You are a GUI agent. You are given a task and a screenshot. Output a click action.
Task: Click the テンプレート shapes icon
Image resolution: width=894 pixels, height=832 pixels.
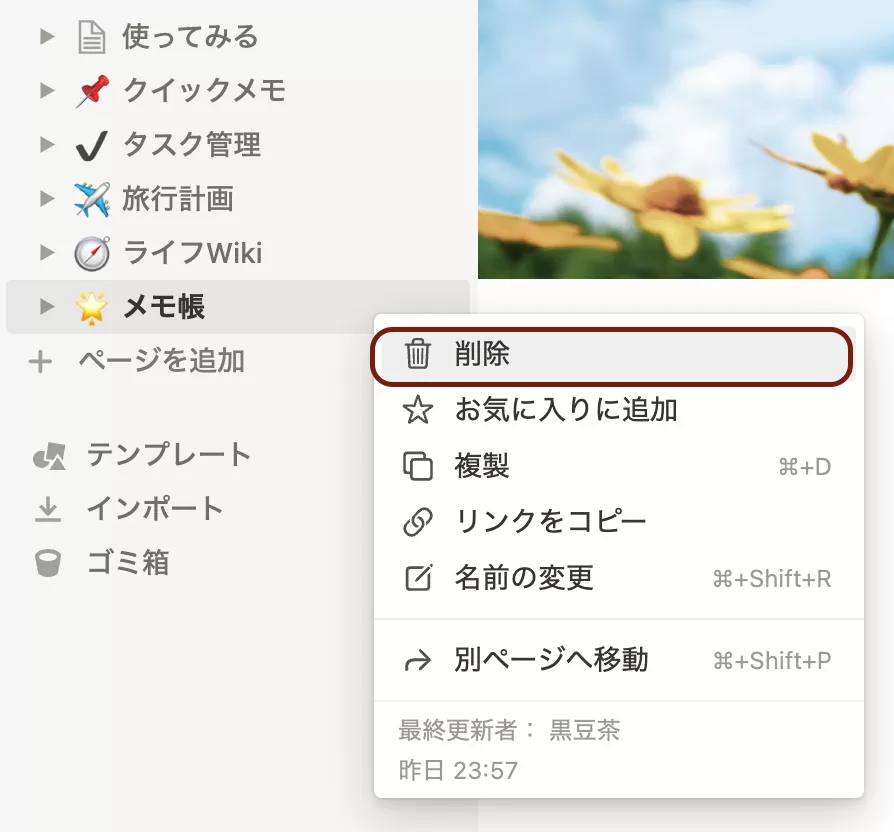click(49, 456)
